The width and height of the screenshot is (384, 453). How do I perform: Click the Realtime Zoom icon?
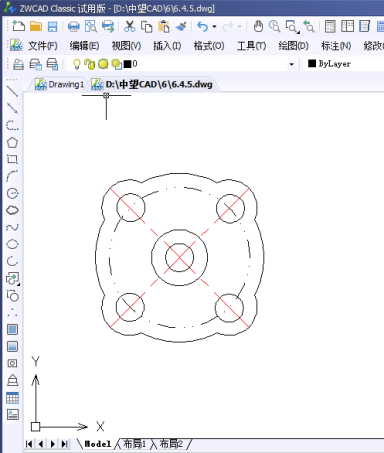pyautogui.click(x=275, y=26)
